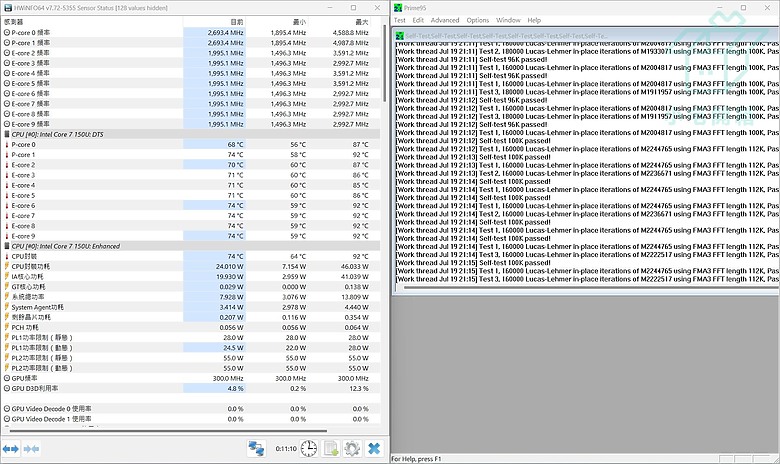
Task: Click the E-core 9 temperature thermometer icon
Action: [7, 236]
